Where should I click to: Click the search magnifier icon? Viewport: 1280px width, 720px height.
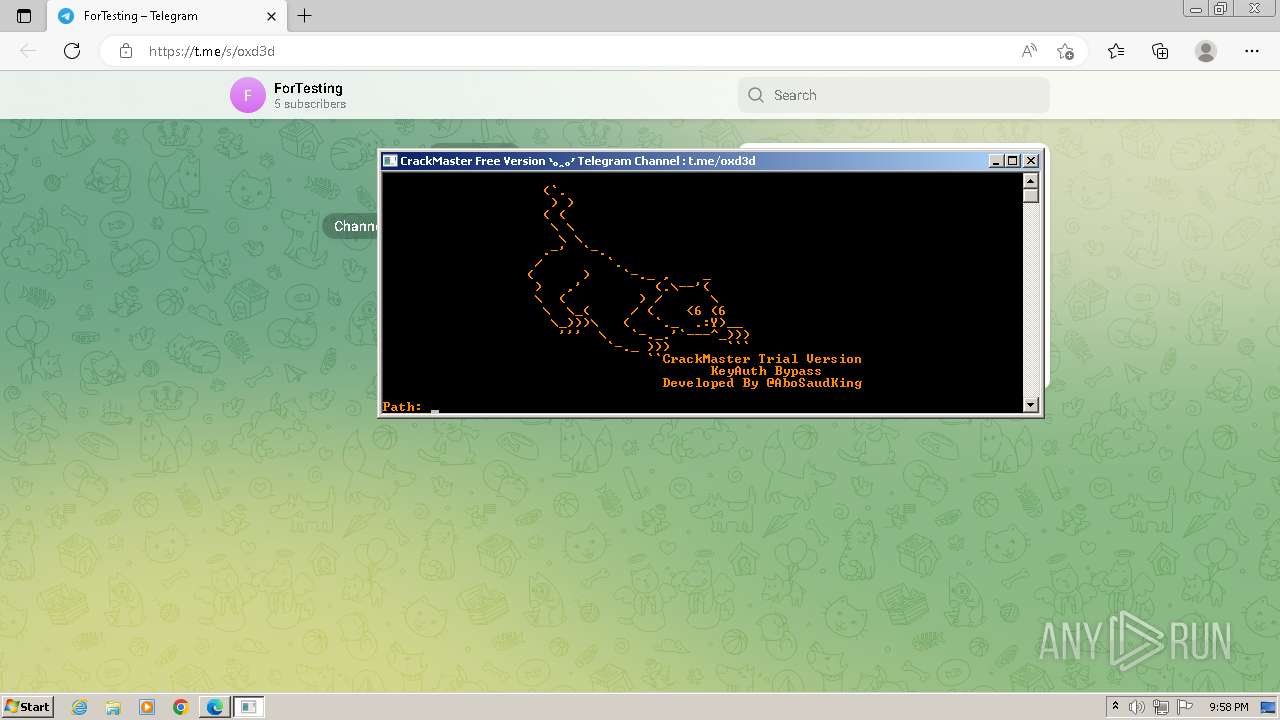pos(756,95)
